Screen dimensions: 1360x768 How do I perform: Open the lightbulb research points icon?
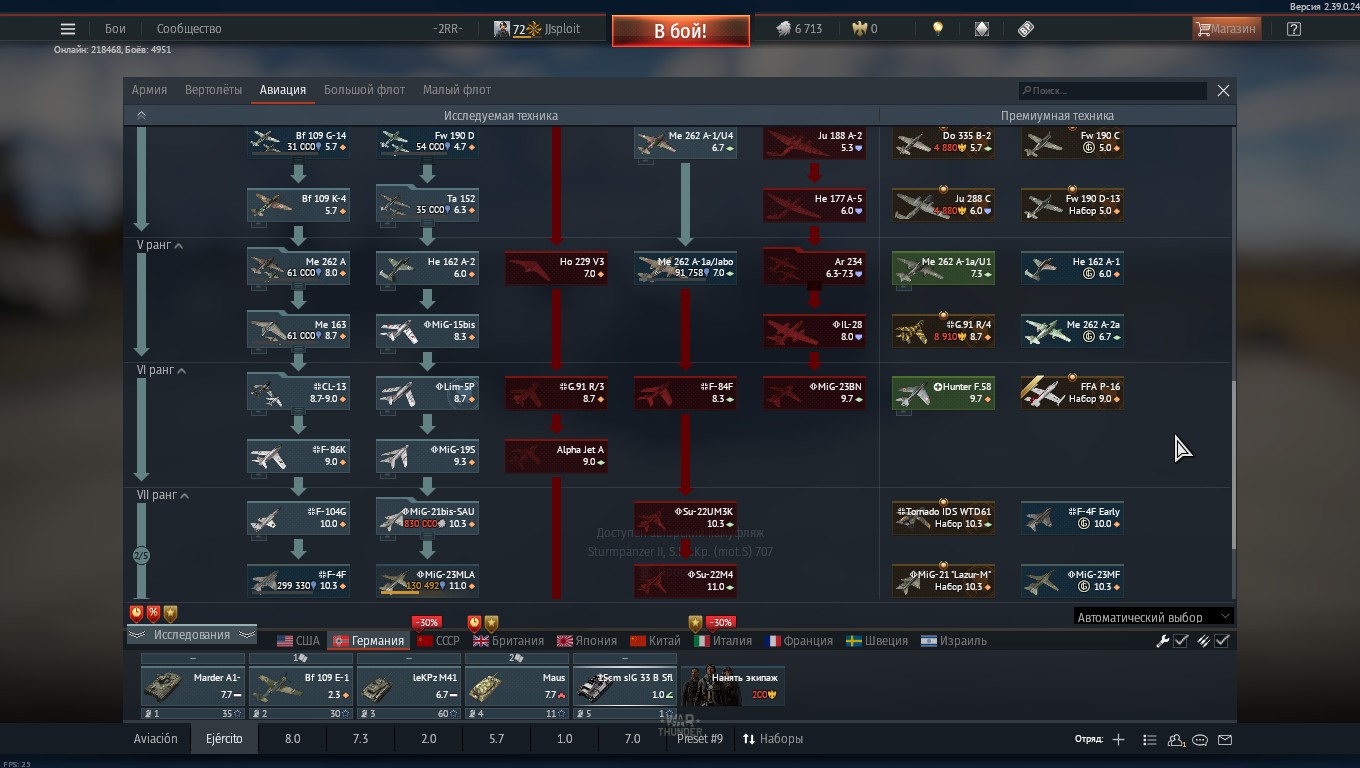click(x=937, y=29)
